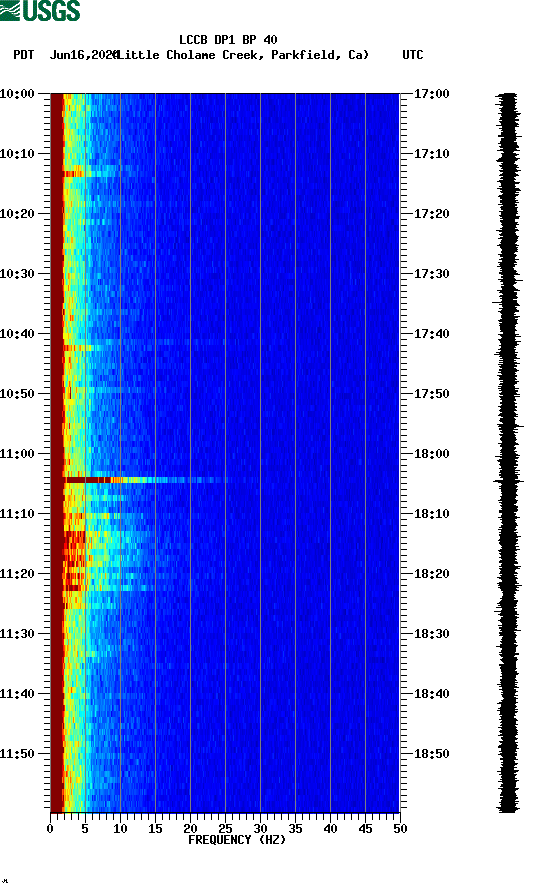This screenshot has height=892, width=552.
Task: Click the 17:20 UTC time label
Action: tap(431, 214)
